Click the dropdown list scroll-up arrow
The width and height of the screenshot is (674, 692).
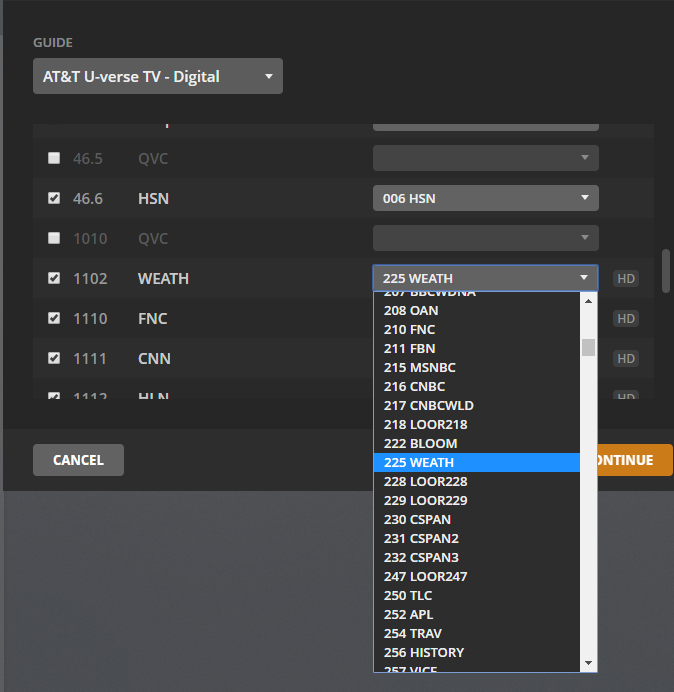click(588, 301)
